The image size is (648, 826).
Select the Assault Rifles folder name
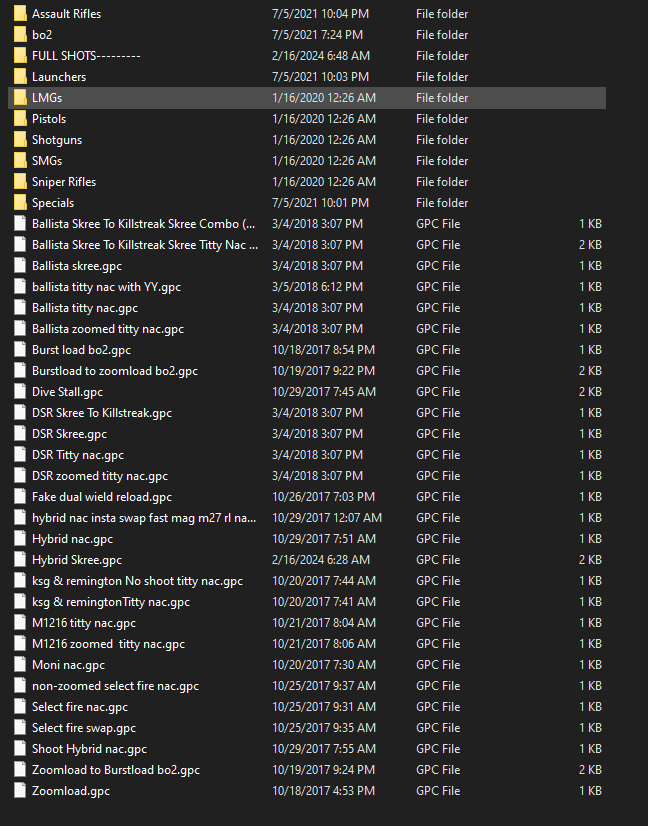pos(66,14)
